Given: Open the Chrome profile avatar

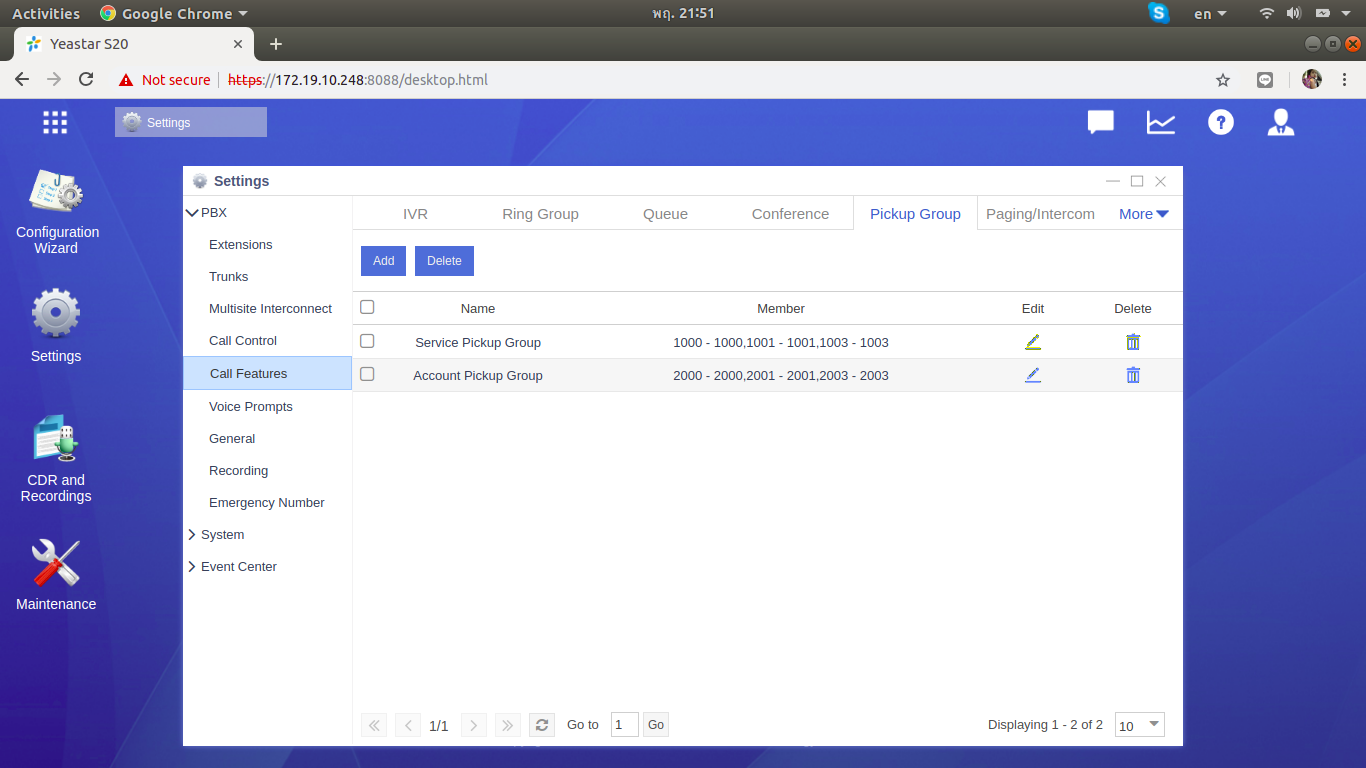Looking at the screenshot, I should click(x=1312, y=79).
